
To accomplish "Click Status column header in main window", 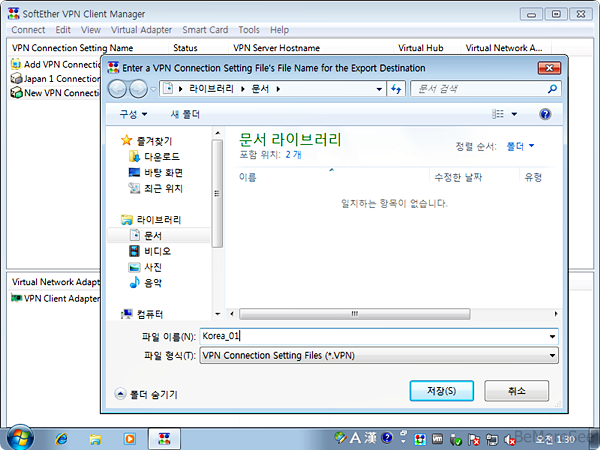I will 198,48.
